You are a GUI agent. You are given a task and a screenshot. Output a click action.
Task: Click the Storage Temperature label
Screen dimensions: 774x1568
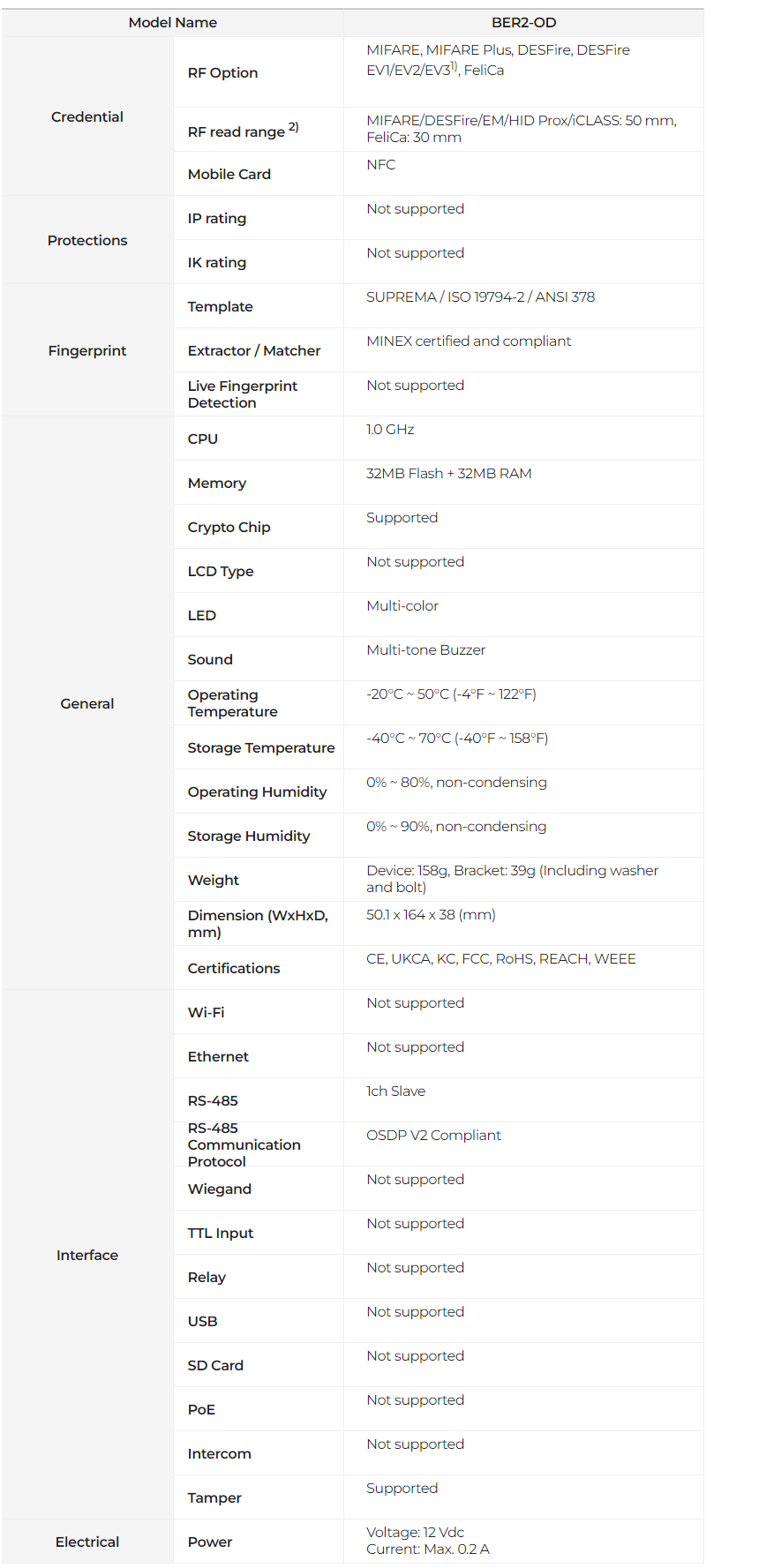pos(261,748)
